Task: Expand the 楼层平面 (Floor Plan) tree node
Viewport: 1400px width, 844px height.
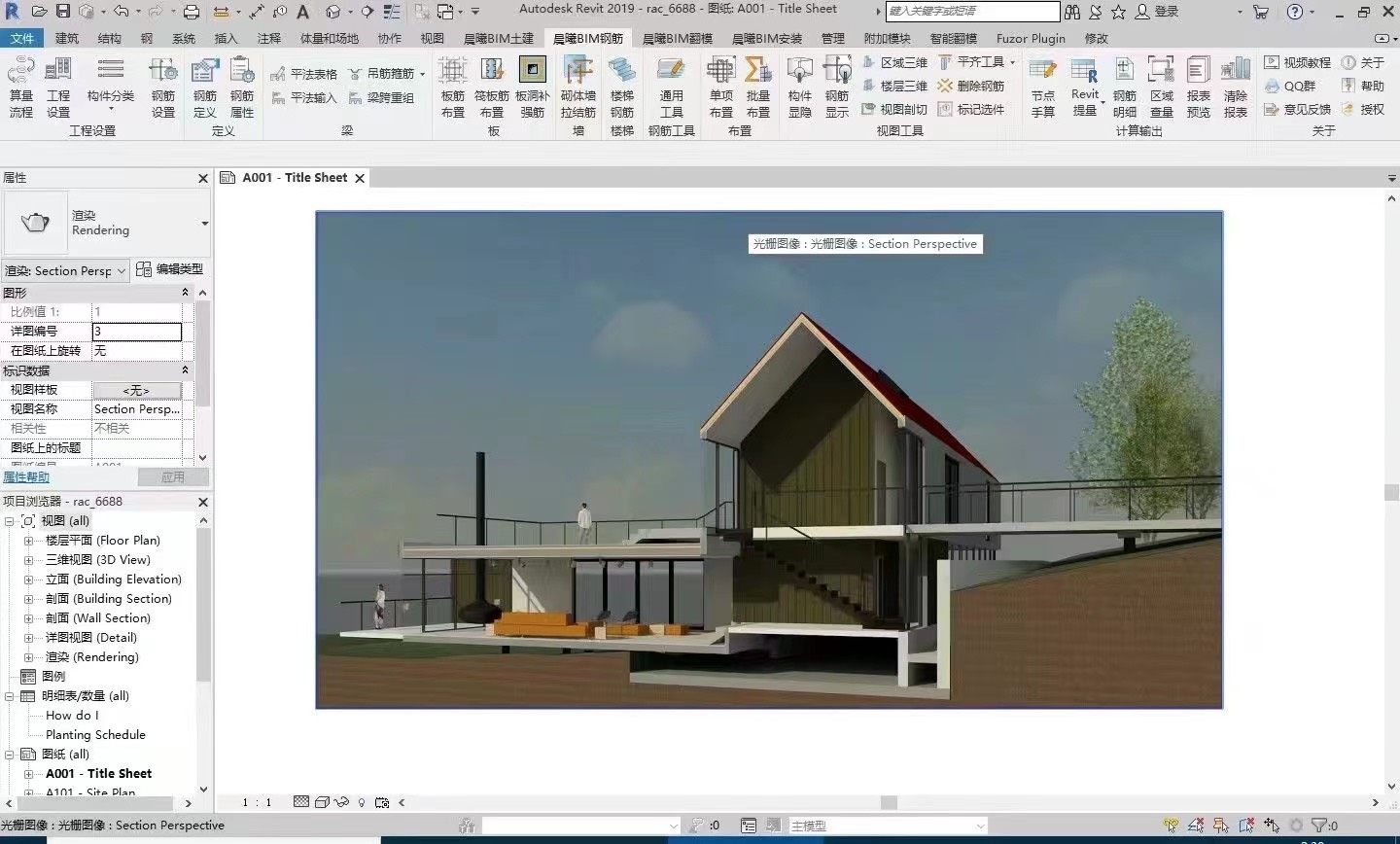Action: click(x=28, y=541)
